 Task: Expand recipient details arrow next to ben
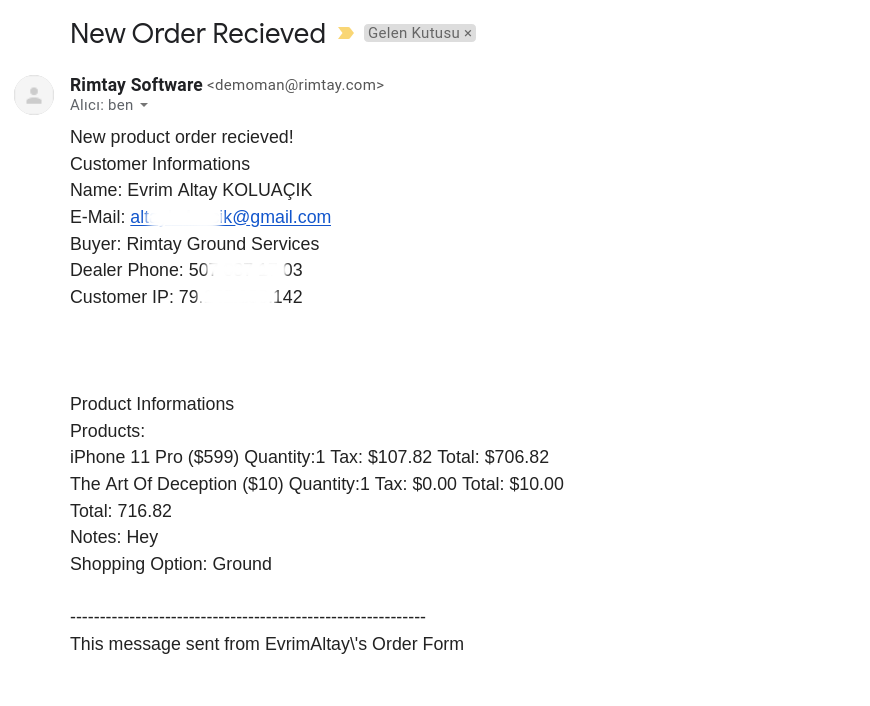pos(144,105)
